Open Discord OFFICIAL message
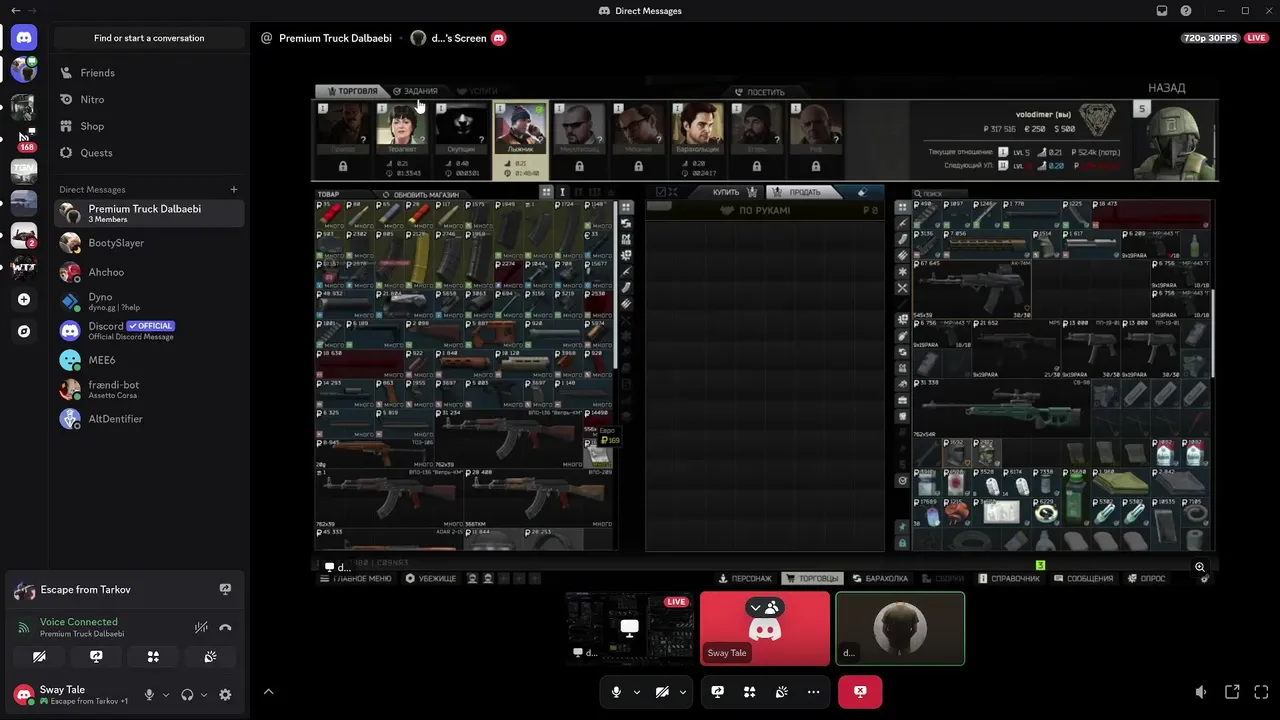The image size is (1280, 720). 149,330
